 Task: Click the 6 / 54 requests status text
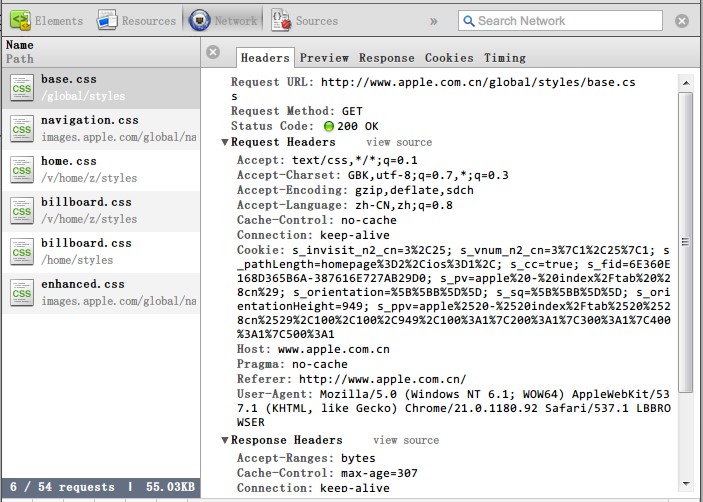click(62, 487)
